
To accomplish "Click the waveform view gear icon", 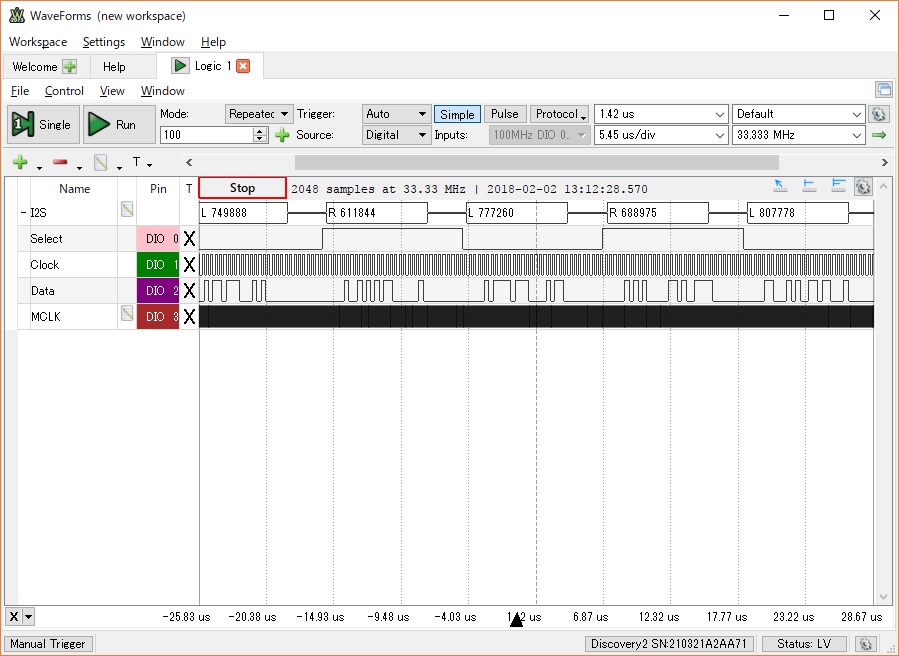I will click(x=863, y=186).
